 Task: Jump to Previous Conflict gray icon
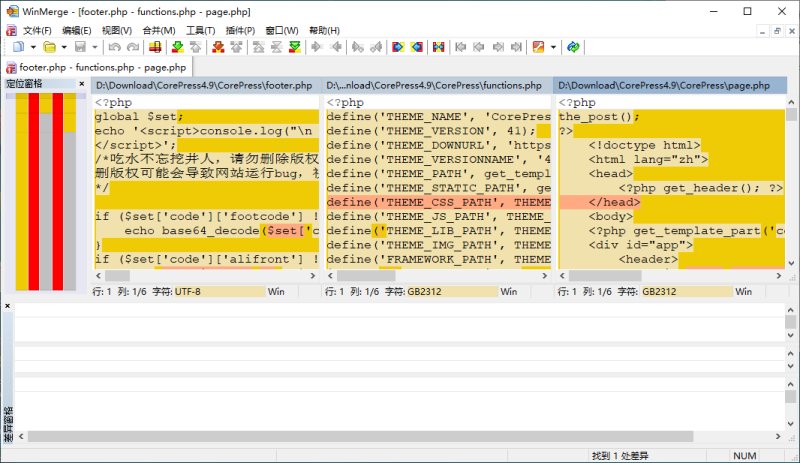point(236,47)
